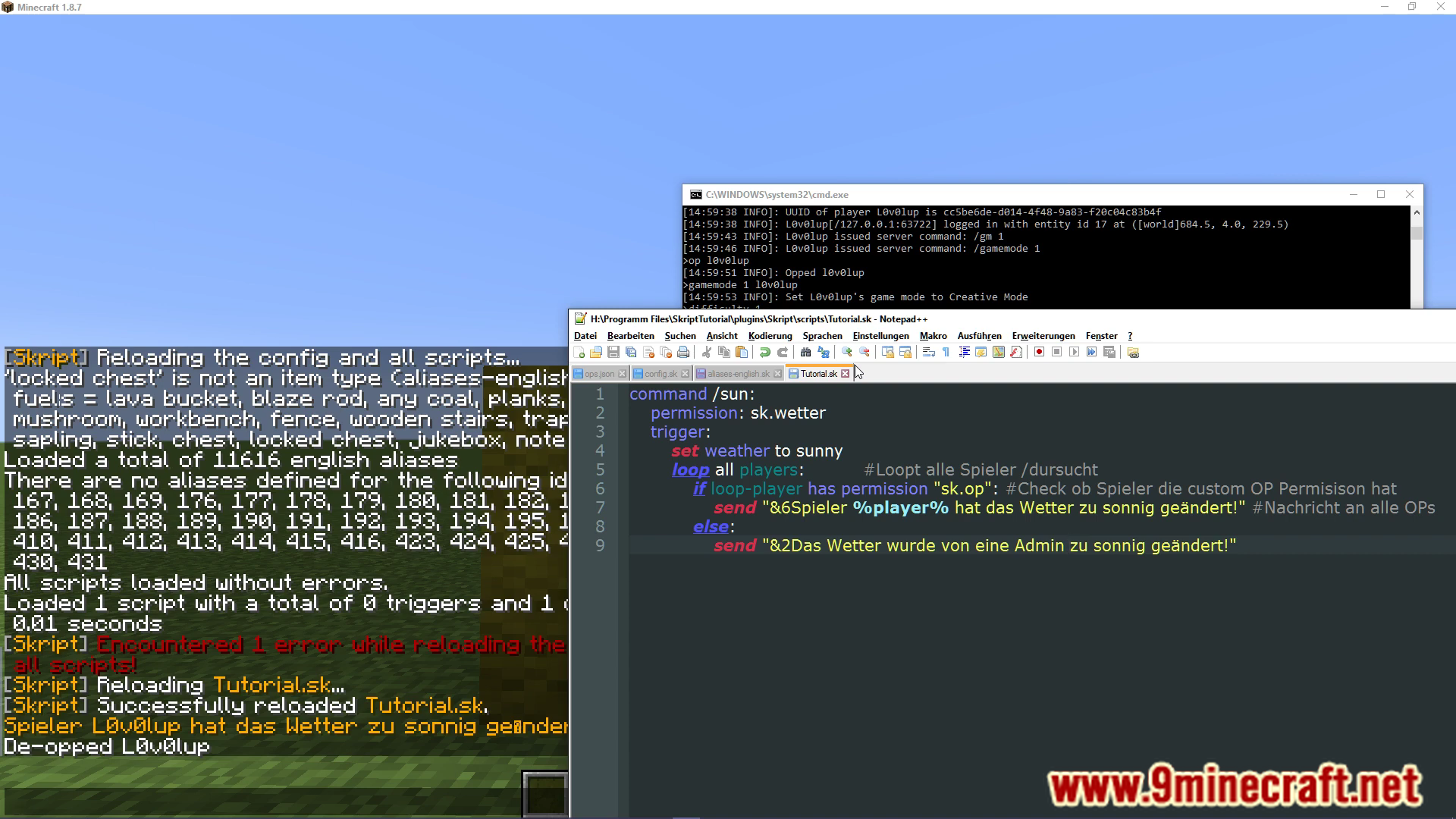
Task: Click Zoom In magnifier icon
Action: [x=847, y=352]
